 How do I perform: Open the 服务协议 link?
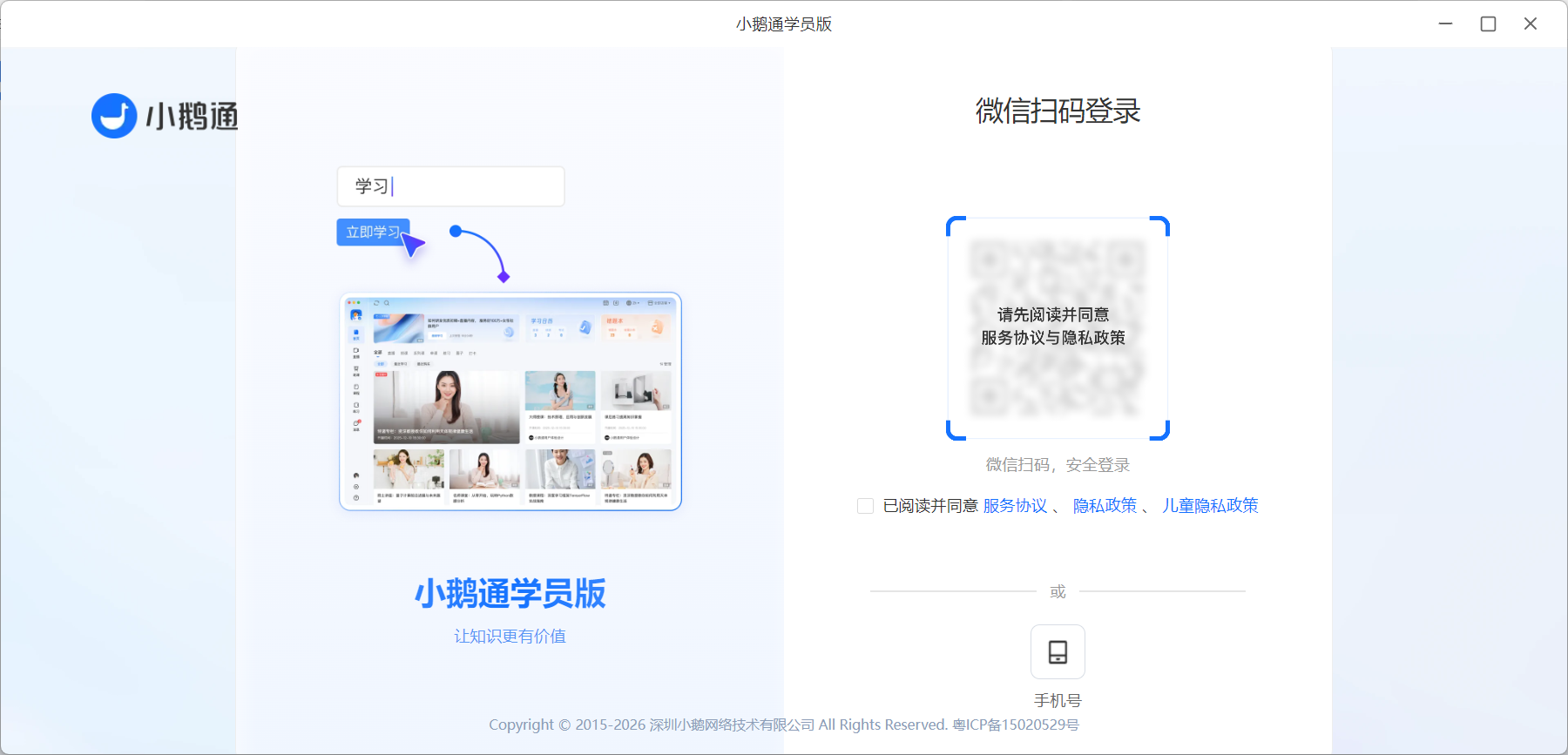1015,506
